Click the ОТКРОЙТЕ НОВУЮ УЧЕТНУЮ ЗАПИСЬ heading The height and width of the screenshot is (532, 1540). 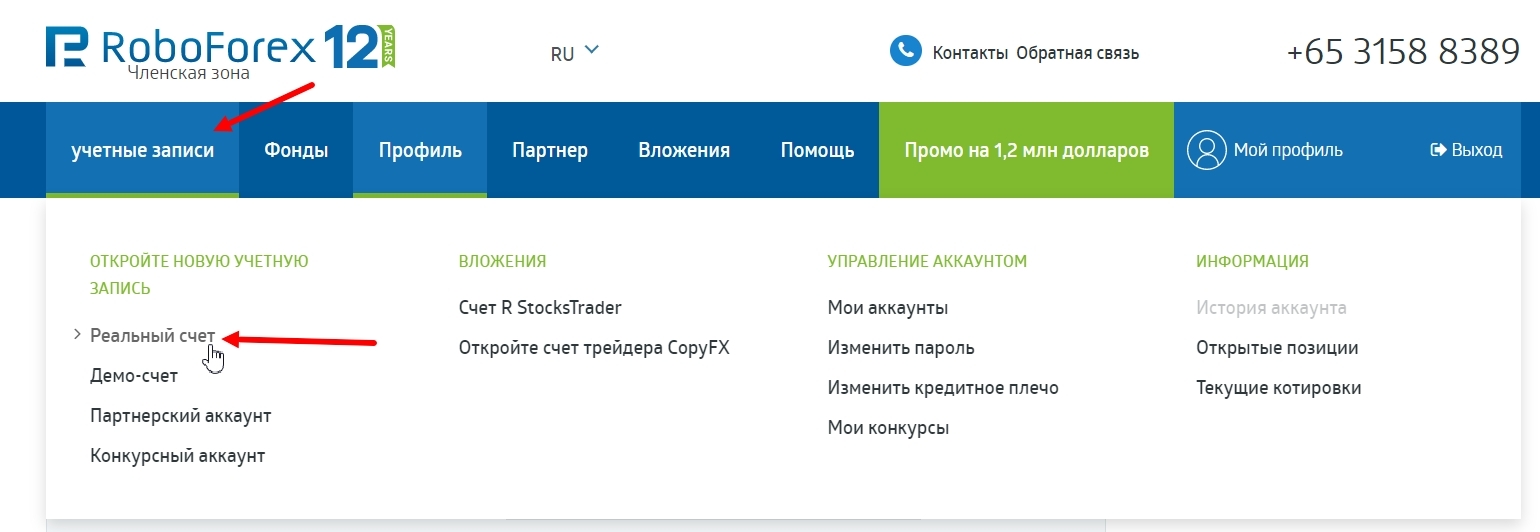199,274
